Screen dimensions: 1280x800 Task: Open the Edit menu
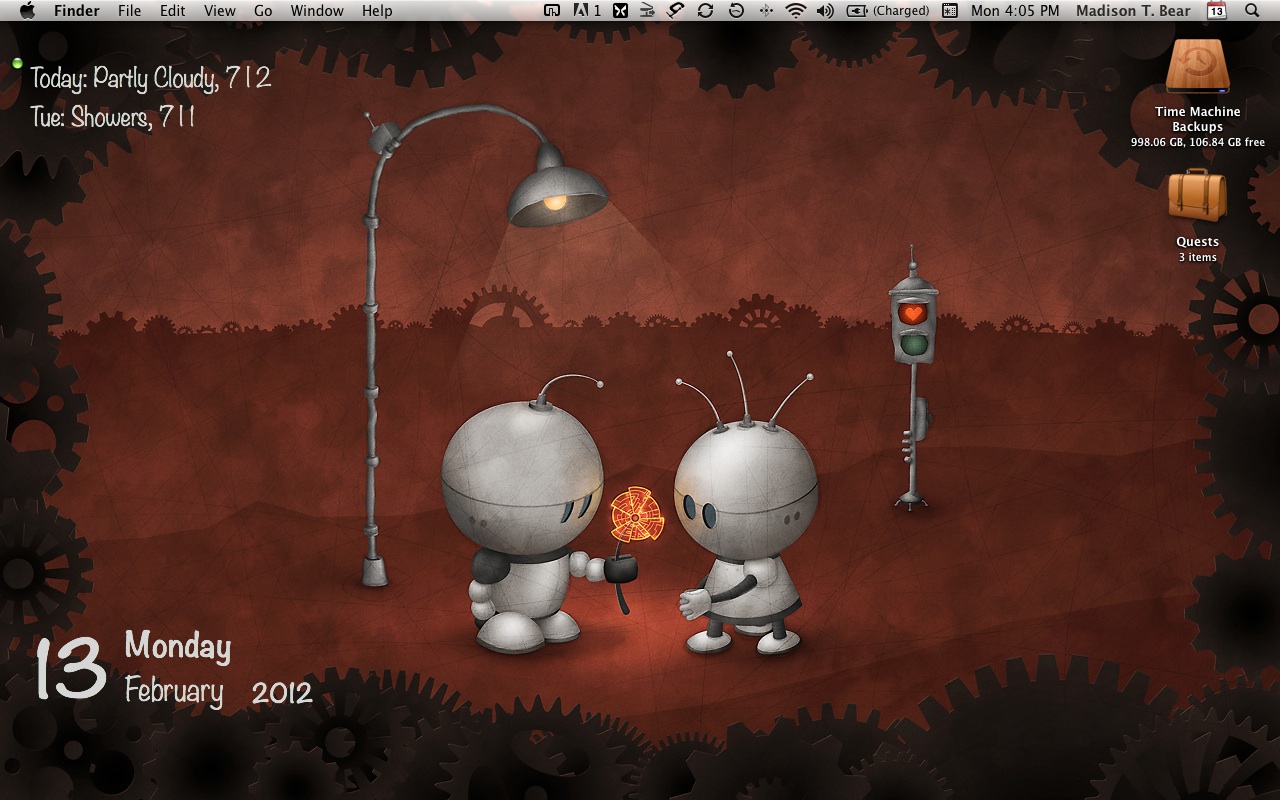pyautogui.click(x=173, y=10)
